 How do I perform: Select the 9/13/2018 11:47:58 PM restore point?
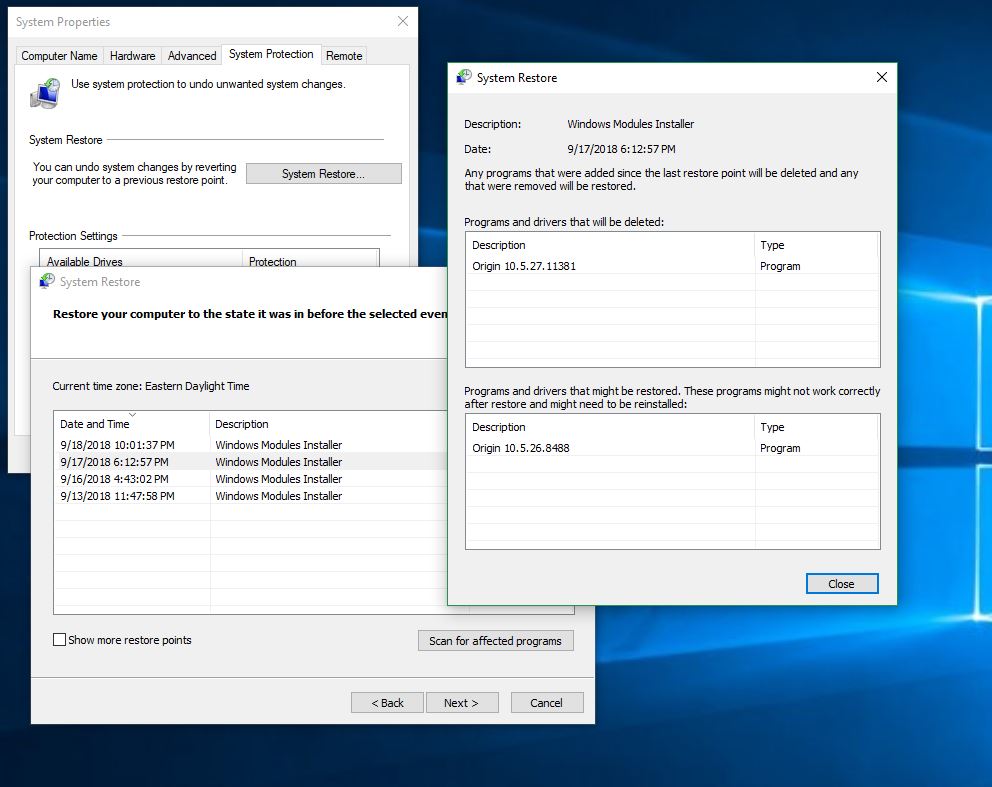pos(117,496)
